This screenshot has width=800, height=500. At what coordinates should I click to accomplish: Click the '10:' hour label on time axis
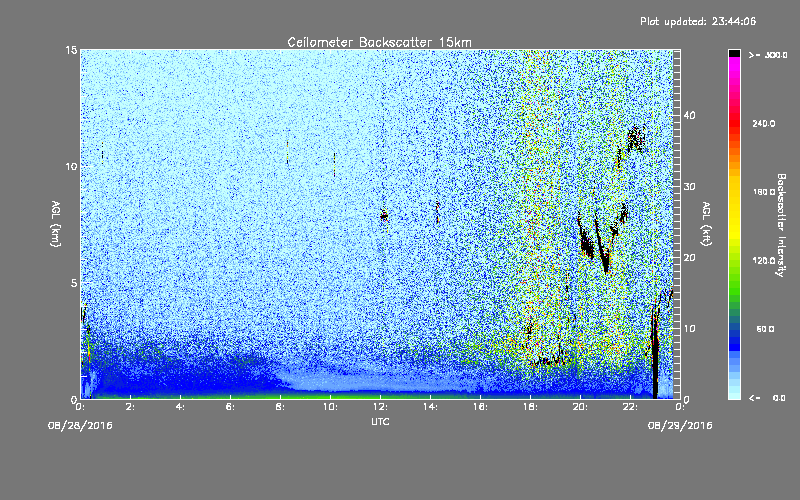(330, 407)
